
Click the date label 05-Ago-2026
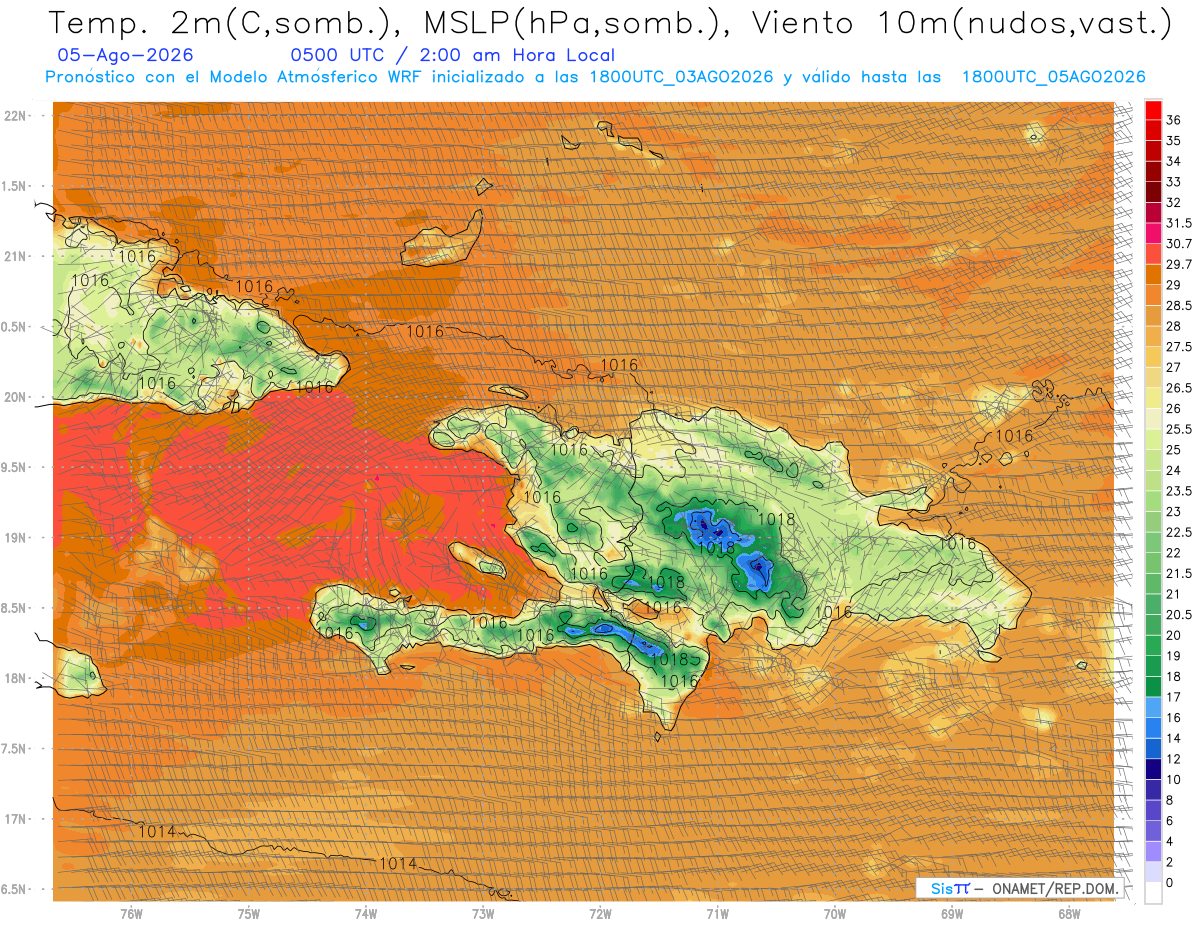(x=126, y=55)
